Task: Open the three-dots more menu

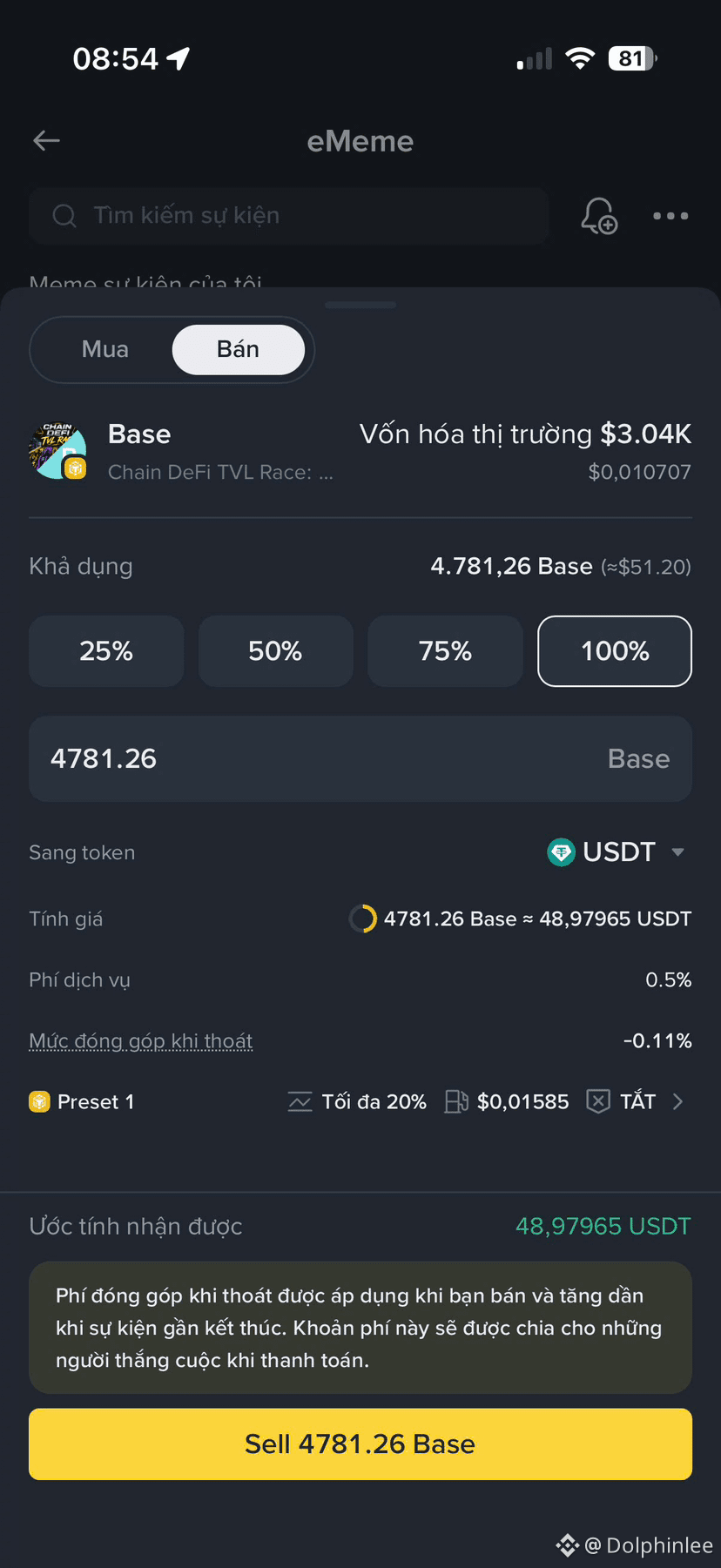Action: point(670,215)
